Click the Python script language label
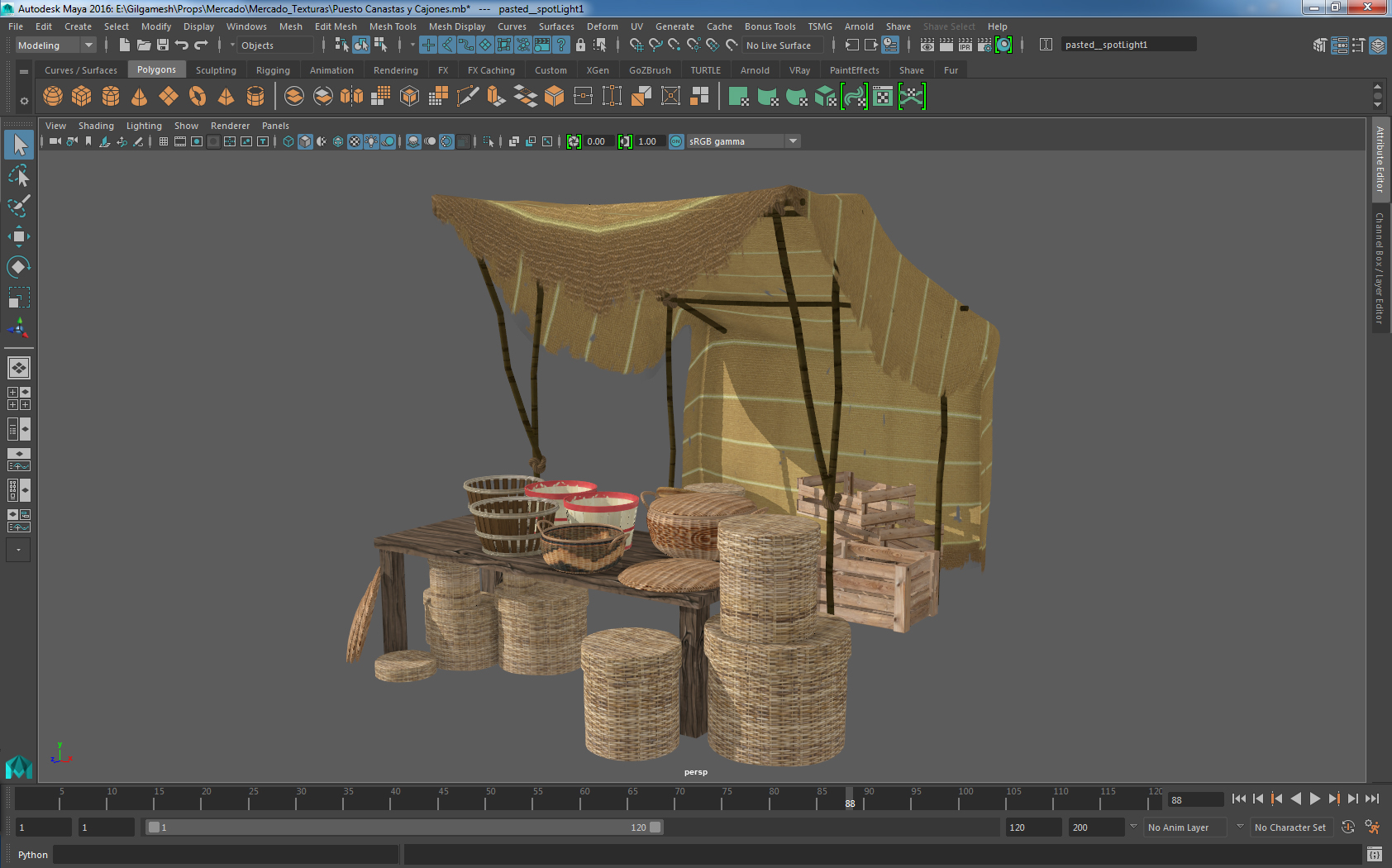 [x=33, y=855]
